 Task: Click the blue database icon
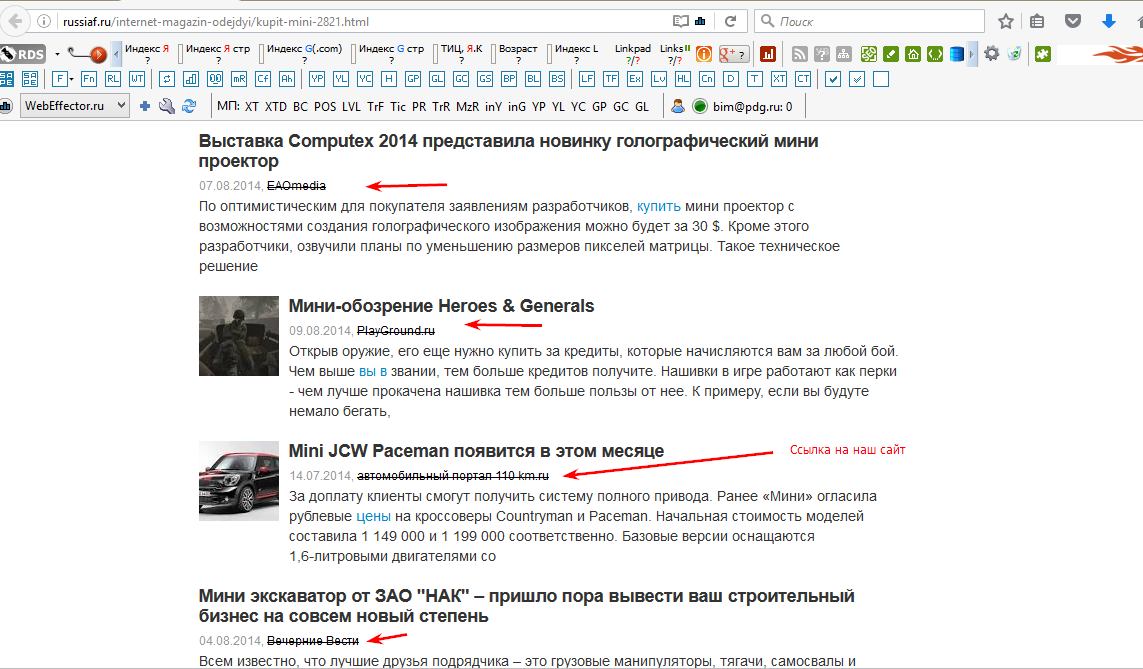pos(957,54)
